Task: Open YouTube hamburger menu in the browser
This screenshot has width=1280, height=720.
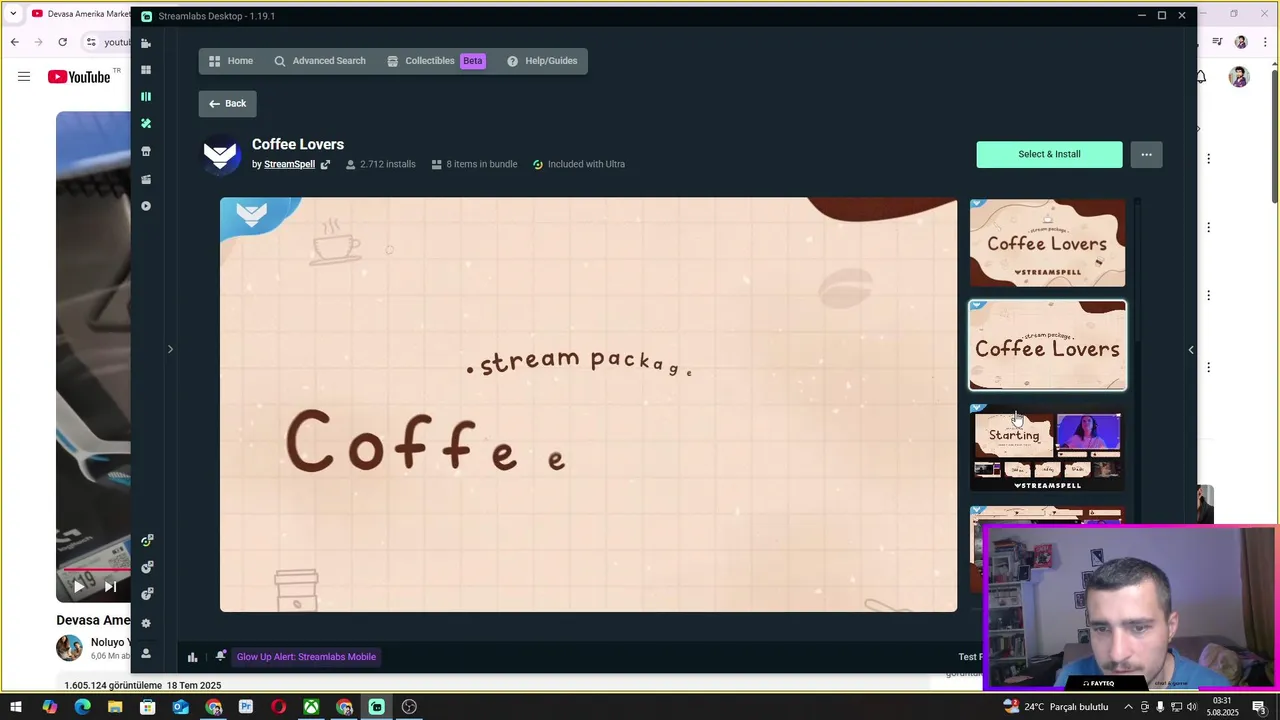Action: click(24, 77)
